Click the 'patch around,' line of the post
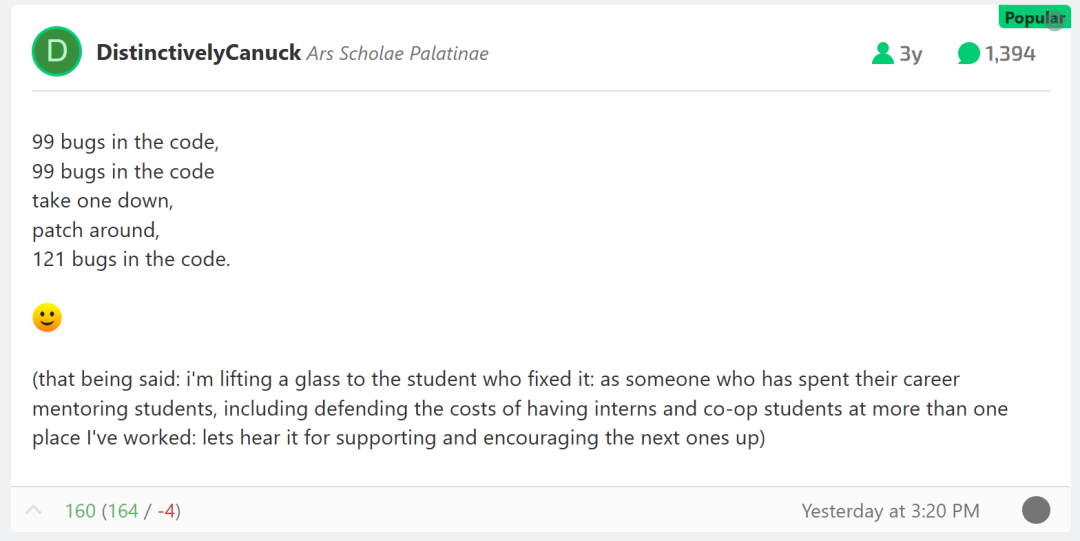This screenshot has width=1080, height=541. click(96, 230)
